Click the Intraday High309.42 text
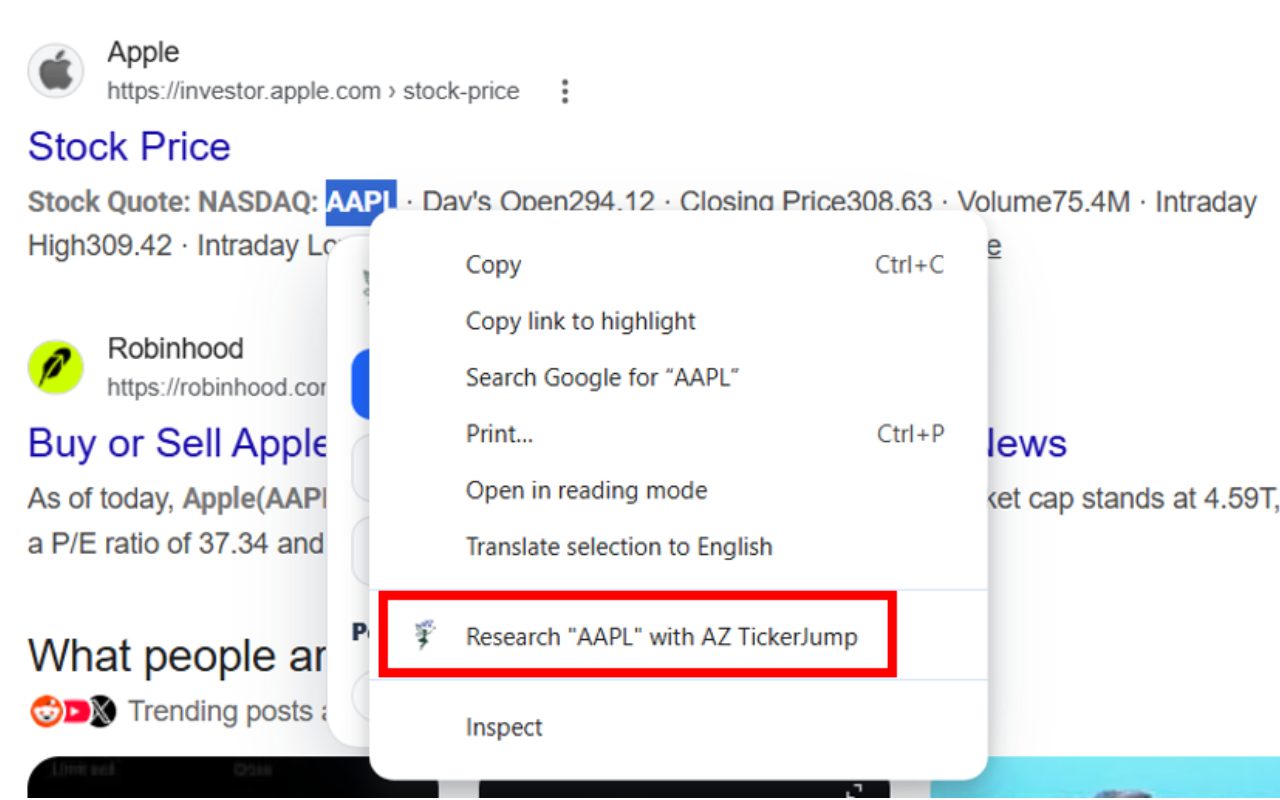The height and width of the screenshot is (800, 1280). (100, 245)
